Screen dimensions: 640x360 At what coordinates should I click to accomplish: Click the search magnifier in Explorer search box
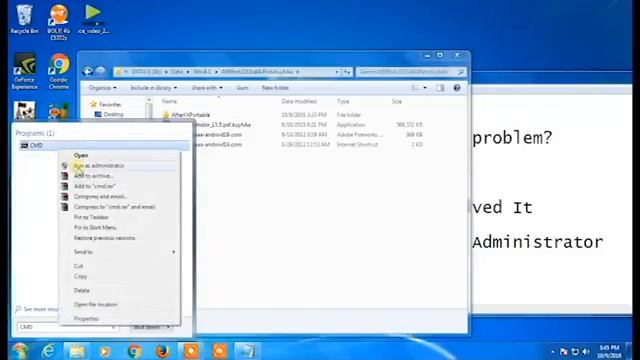[461, 72]
